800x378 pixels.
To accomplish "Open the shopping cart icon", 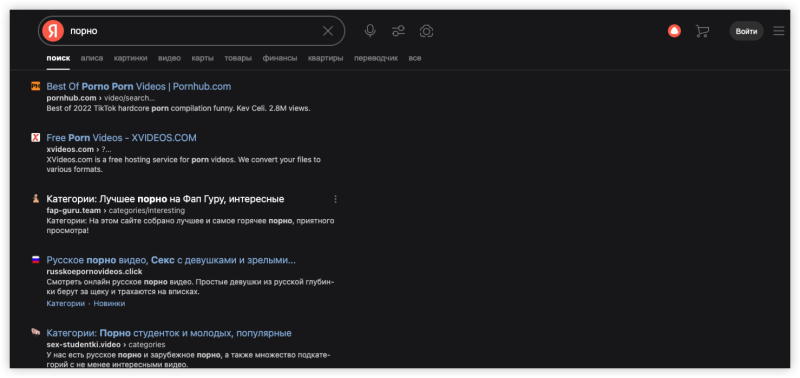I will point(703,31).
